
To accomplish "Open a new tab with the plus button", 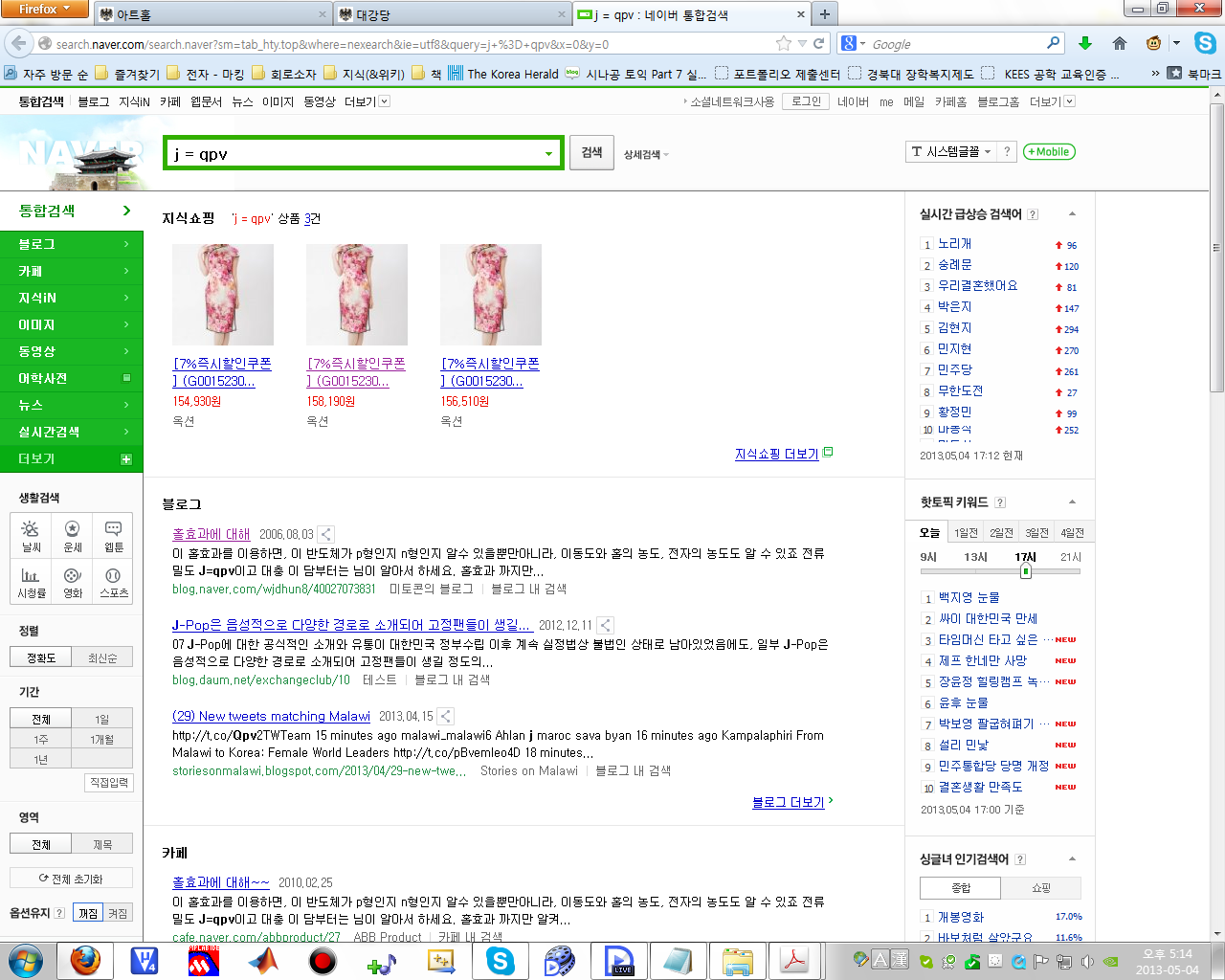I will pyautogui.click(x=824, y=13).
